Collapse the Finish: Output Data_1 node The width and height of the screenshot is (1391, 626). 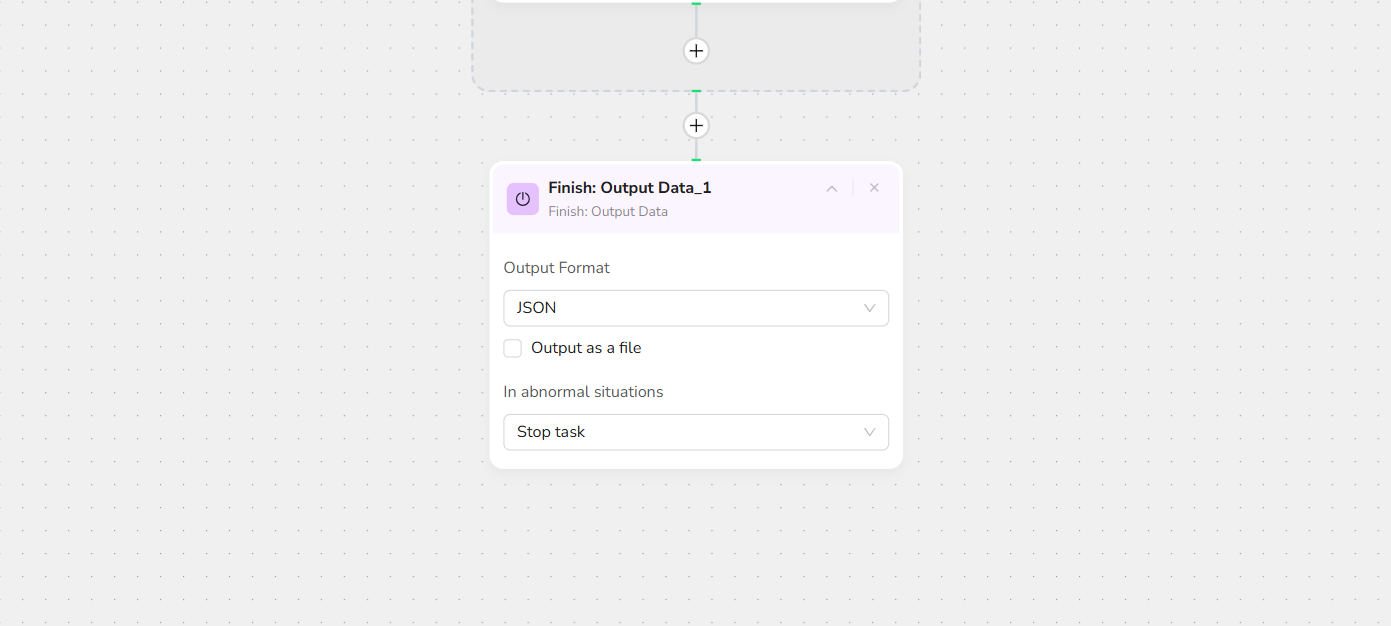click(x=831, y=188)
